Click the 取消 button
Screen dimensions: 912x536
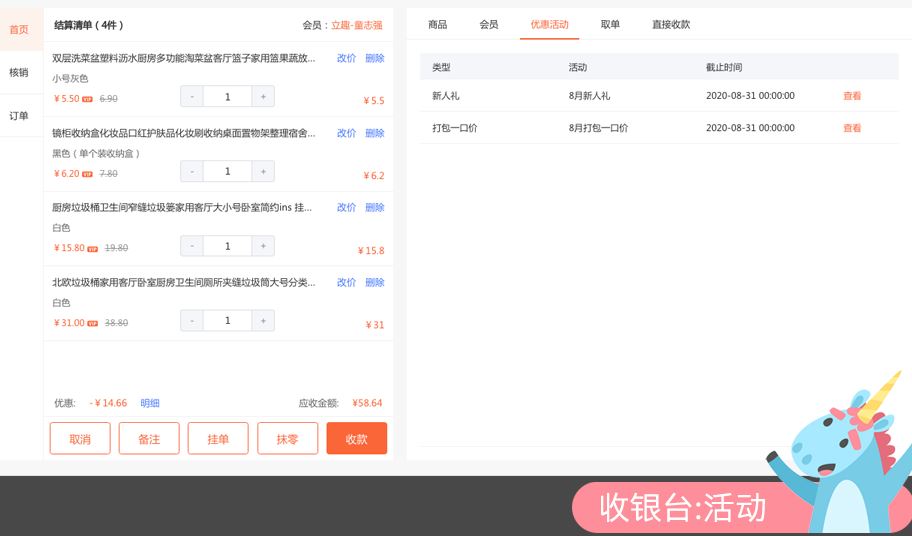(x=80, y=439)
